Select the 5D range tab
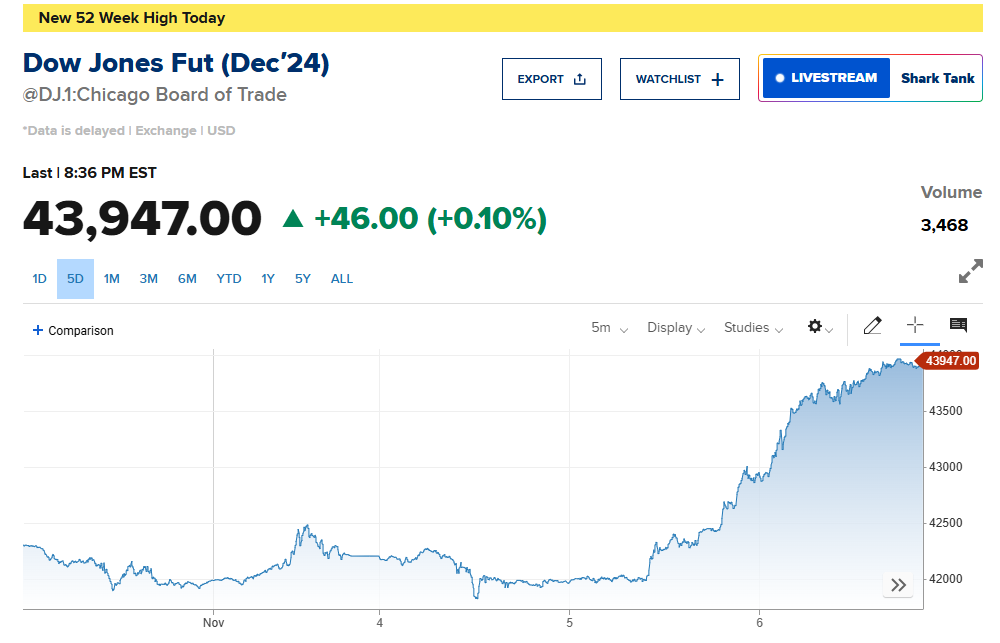 click(x=75, y=279)
